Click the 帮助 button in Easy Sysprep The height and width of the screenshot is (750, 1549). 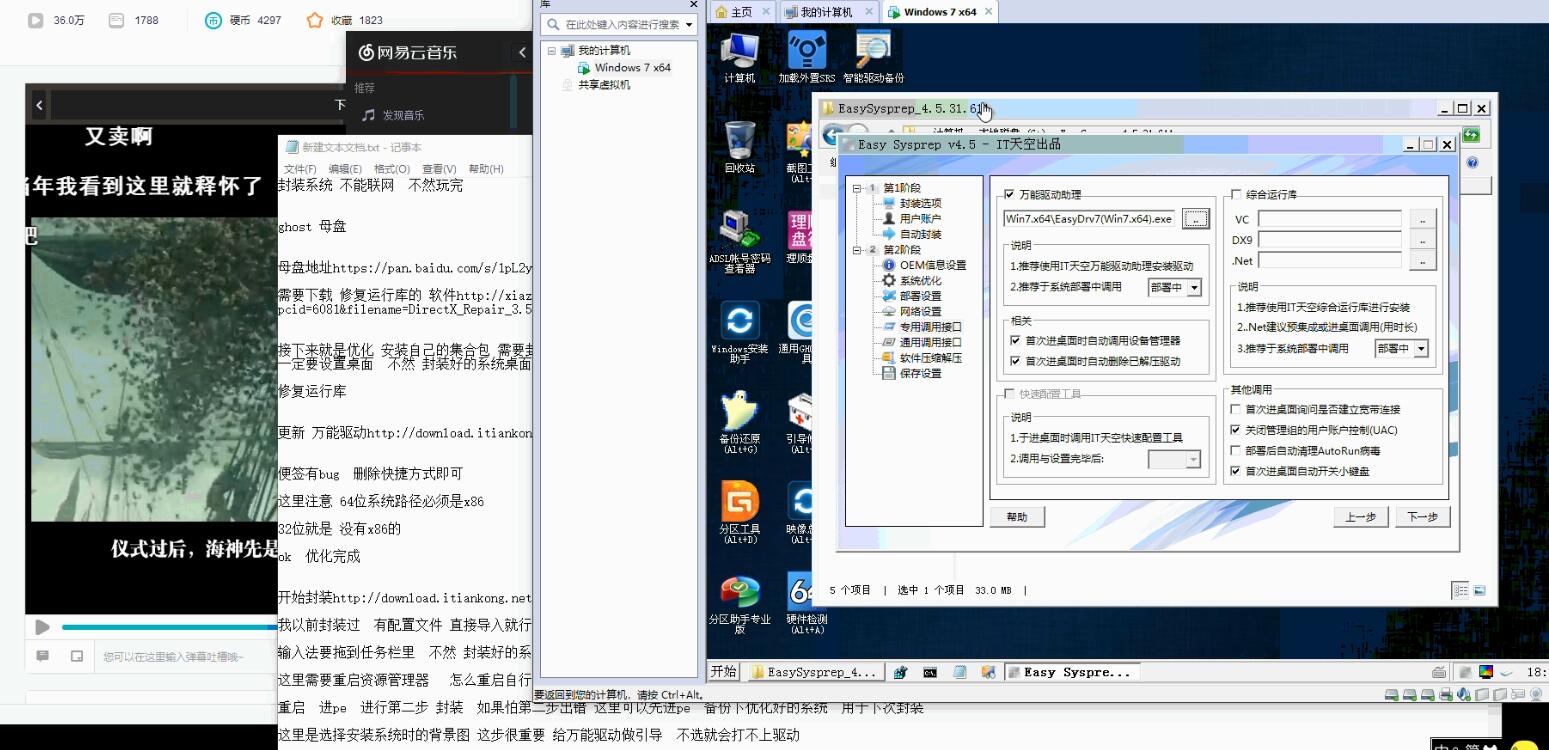(1016, 517)
